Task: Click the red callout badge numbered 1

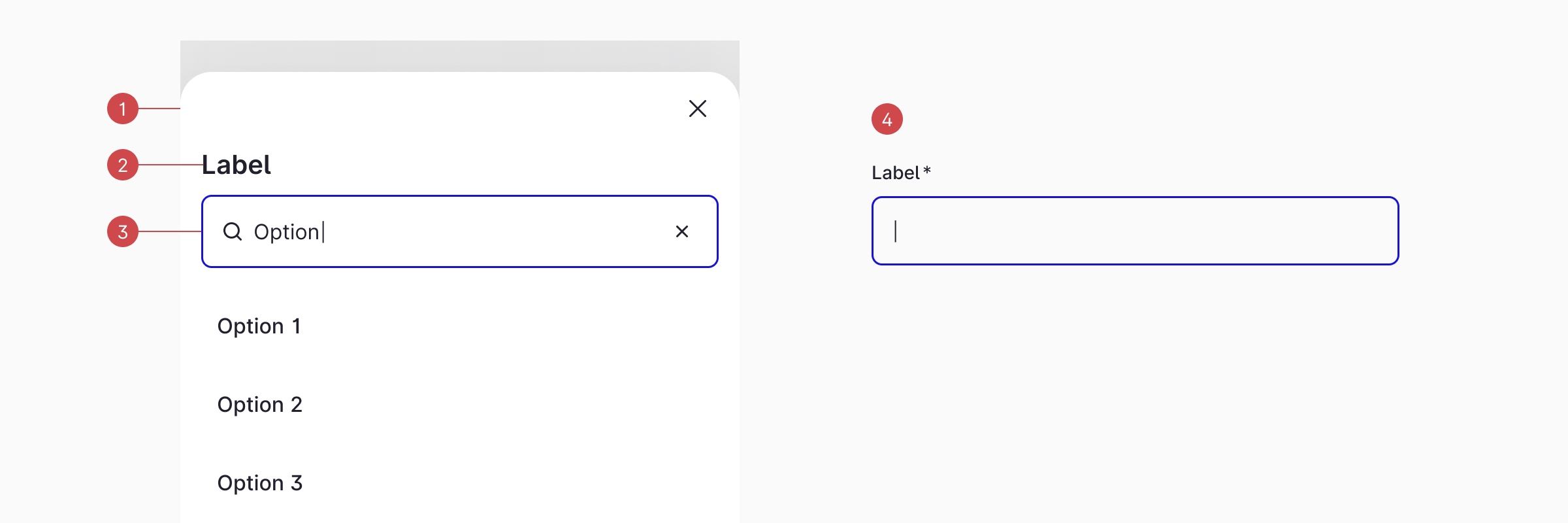Action: (x=122, y=108)
